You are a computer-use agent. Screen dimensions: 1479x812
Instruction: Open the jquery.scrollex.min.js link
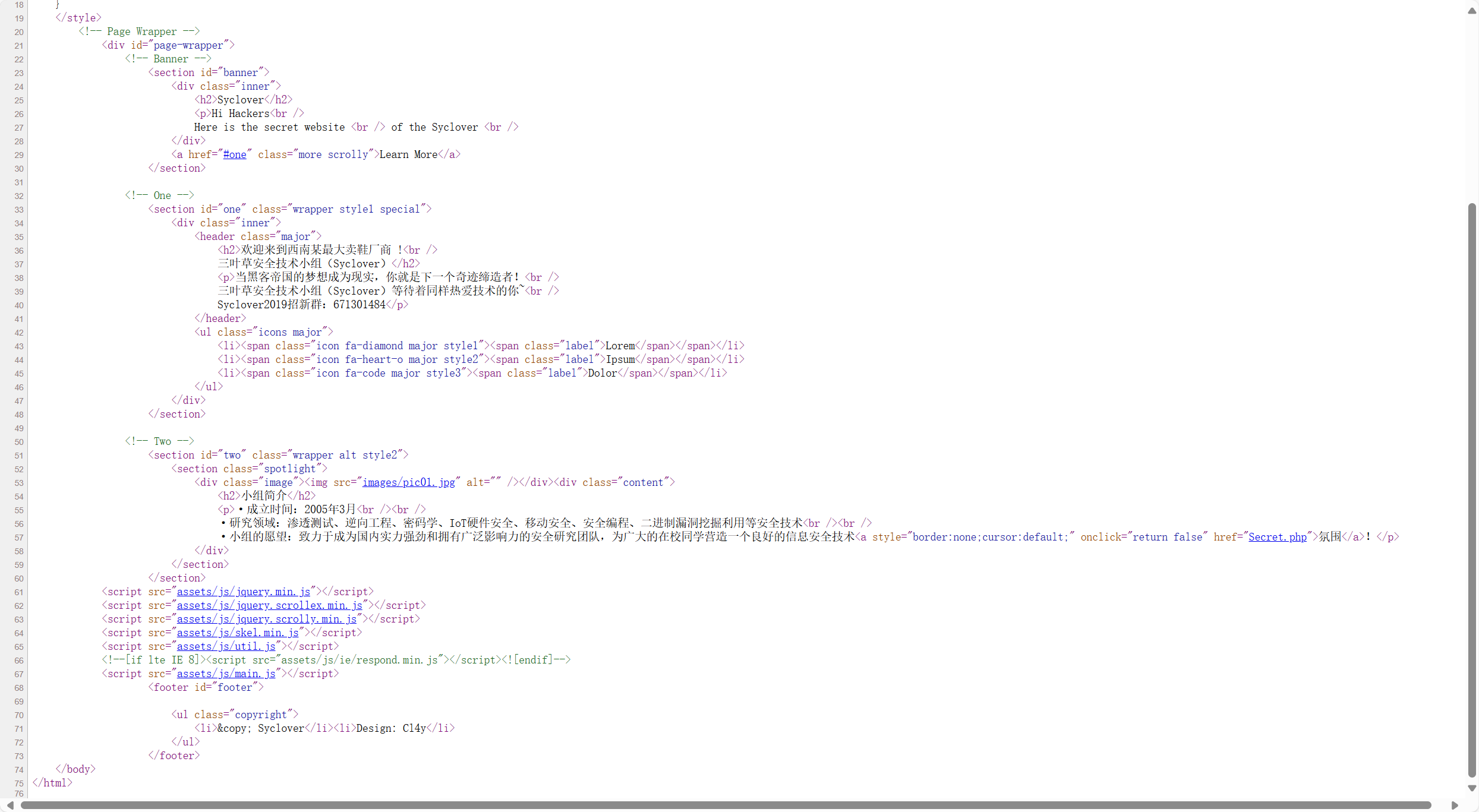pyautogui.click(x=269, y=605)
